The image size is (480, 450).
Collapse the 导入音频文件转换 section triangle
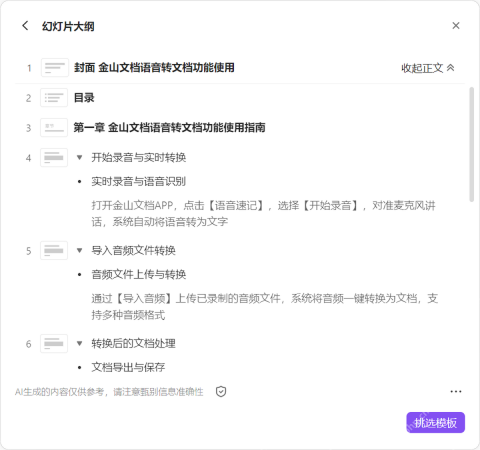79,250
